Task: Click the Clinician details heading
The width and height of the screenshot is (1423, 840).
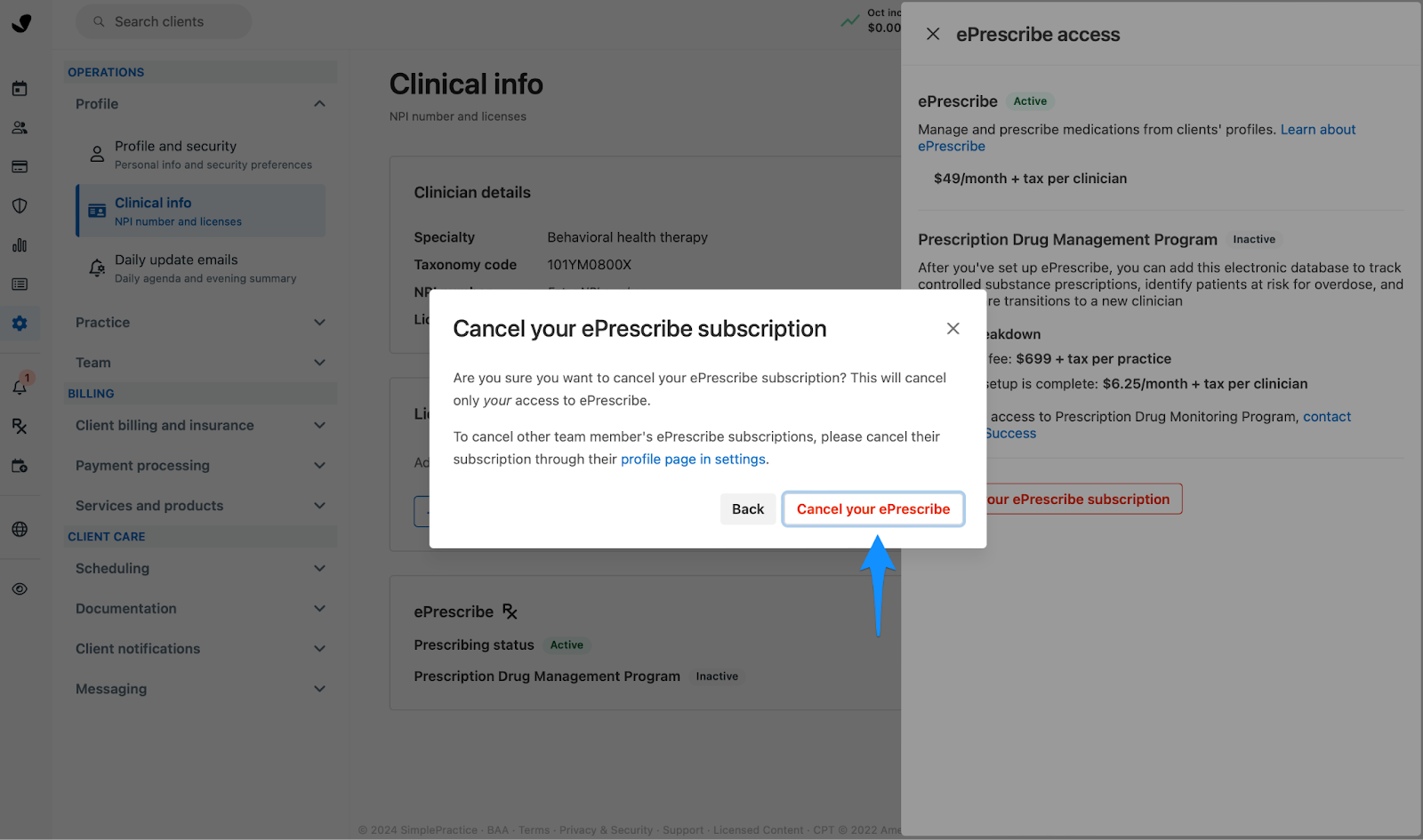Action: coord(472,193)
